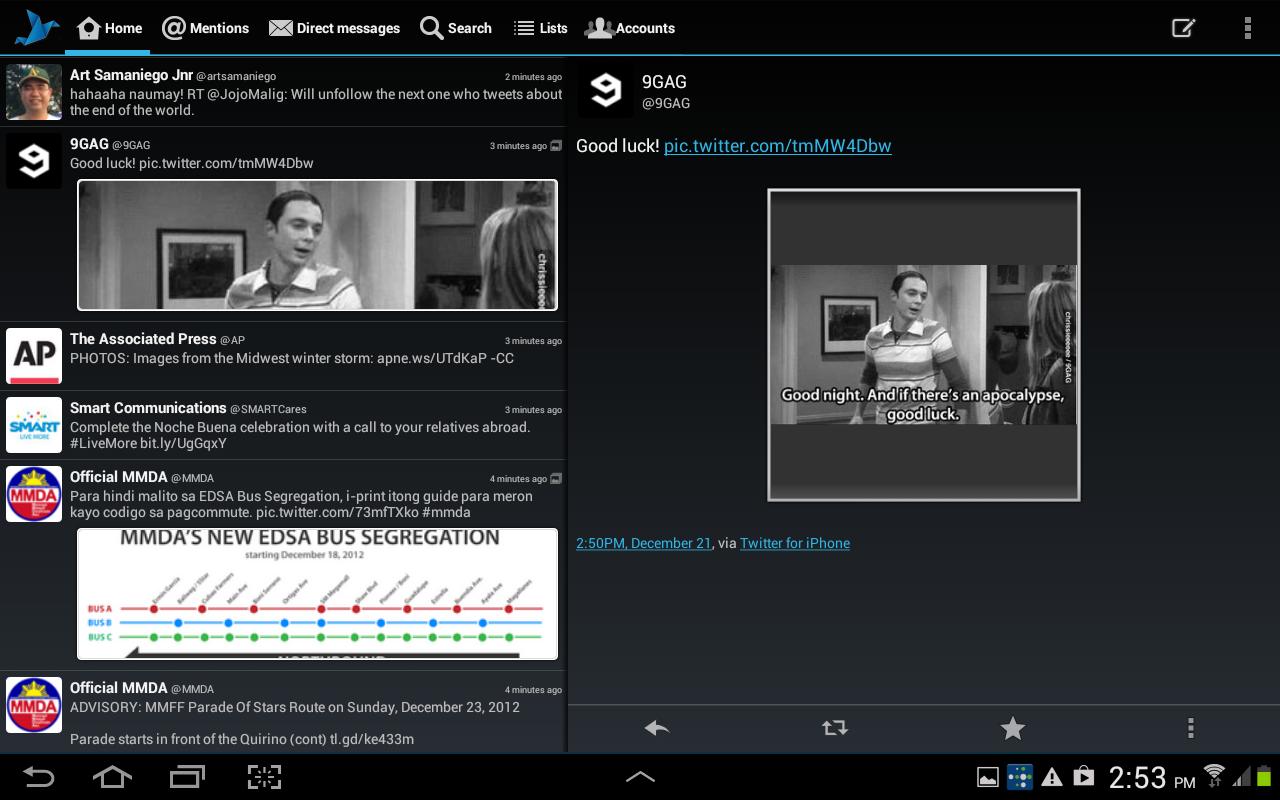Image resolution: width=1280 pixels, height=800 pixels.
Task: Go to the Direct messages tab
Action: (x=334, y=28)
